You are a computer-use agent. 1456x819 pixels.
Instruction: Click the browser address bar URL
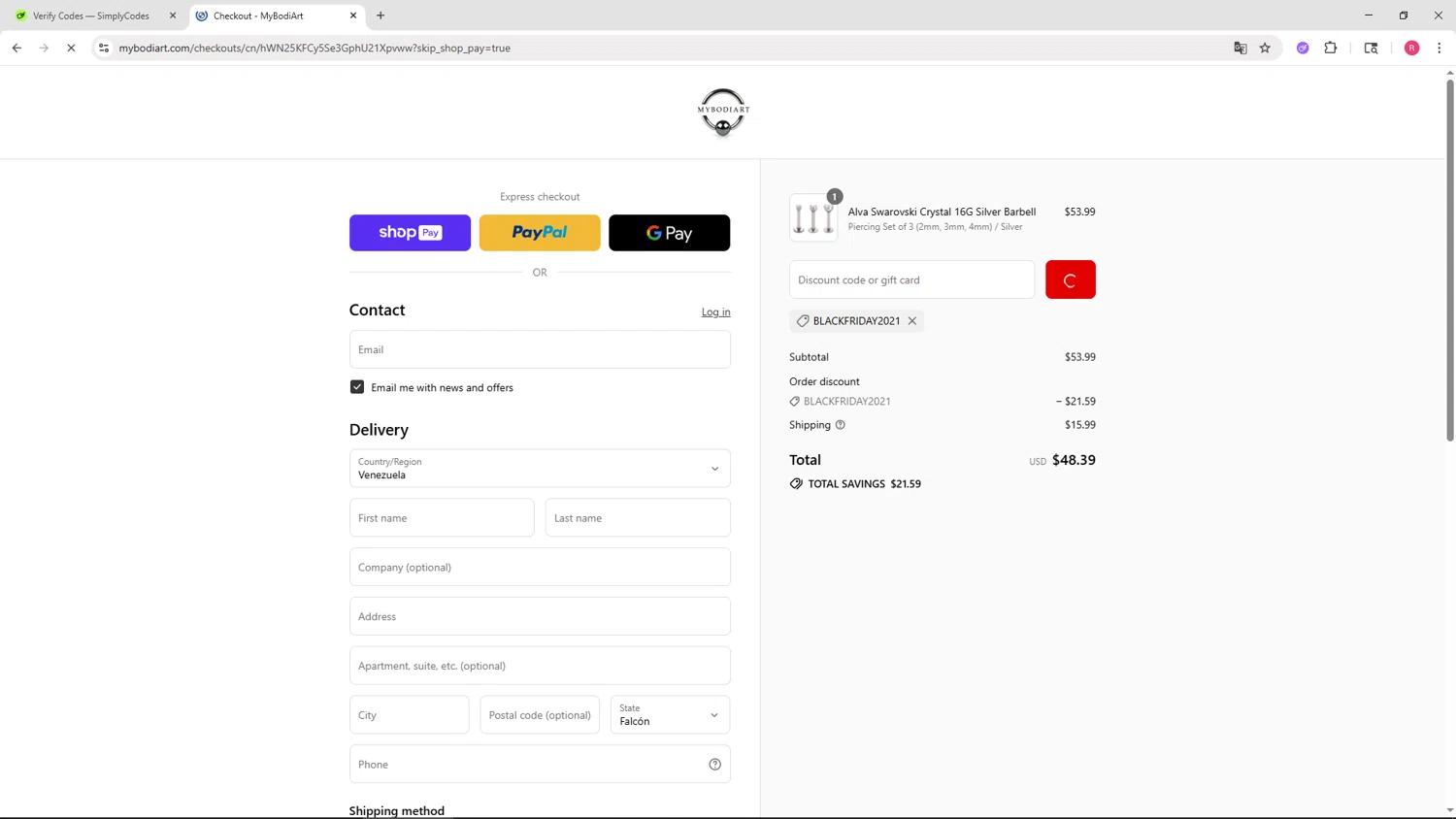[x=314, y=48]
